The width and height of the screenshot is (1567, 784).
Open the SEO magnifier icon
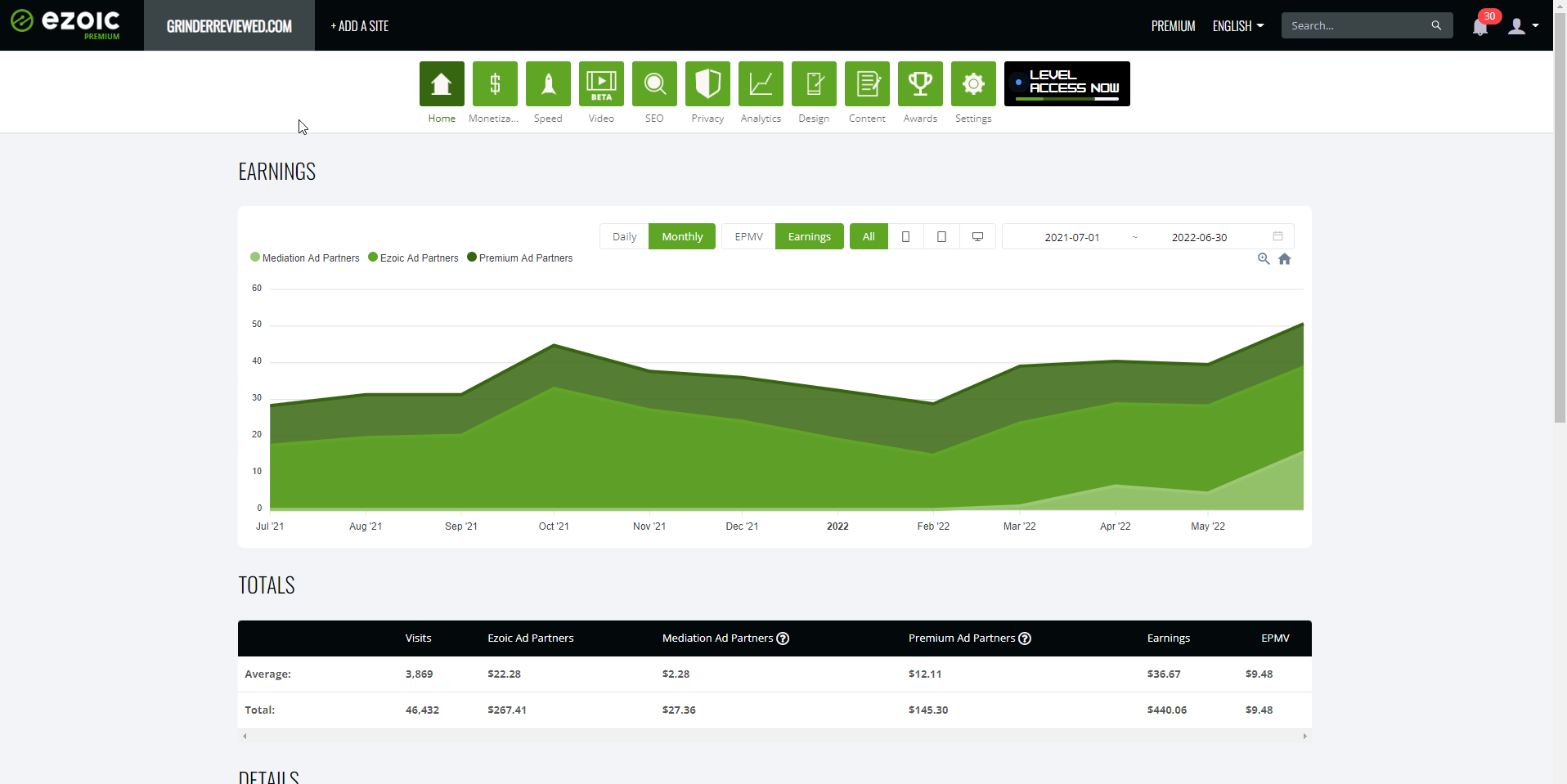[654, 83]
